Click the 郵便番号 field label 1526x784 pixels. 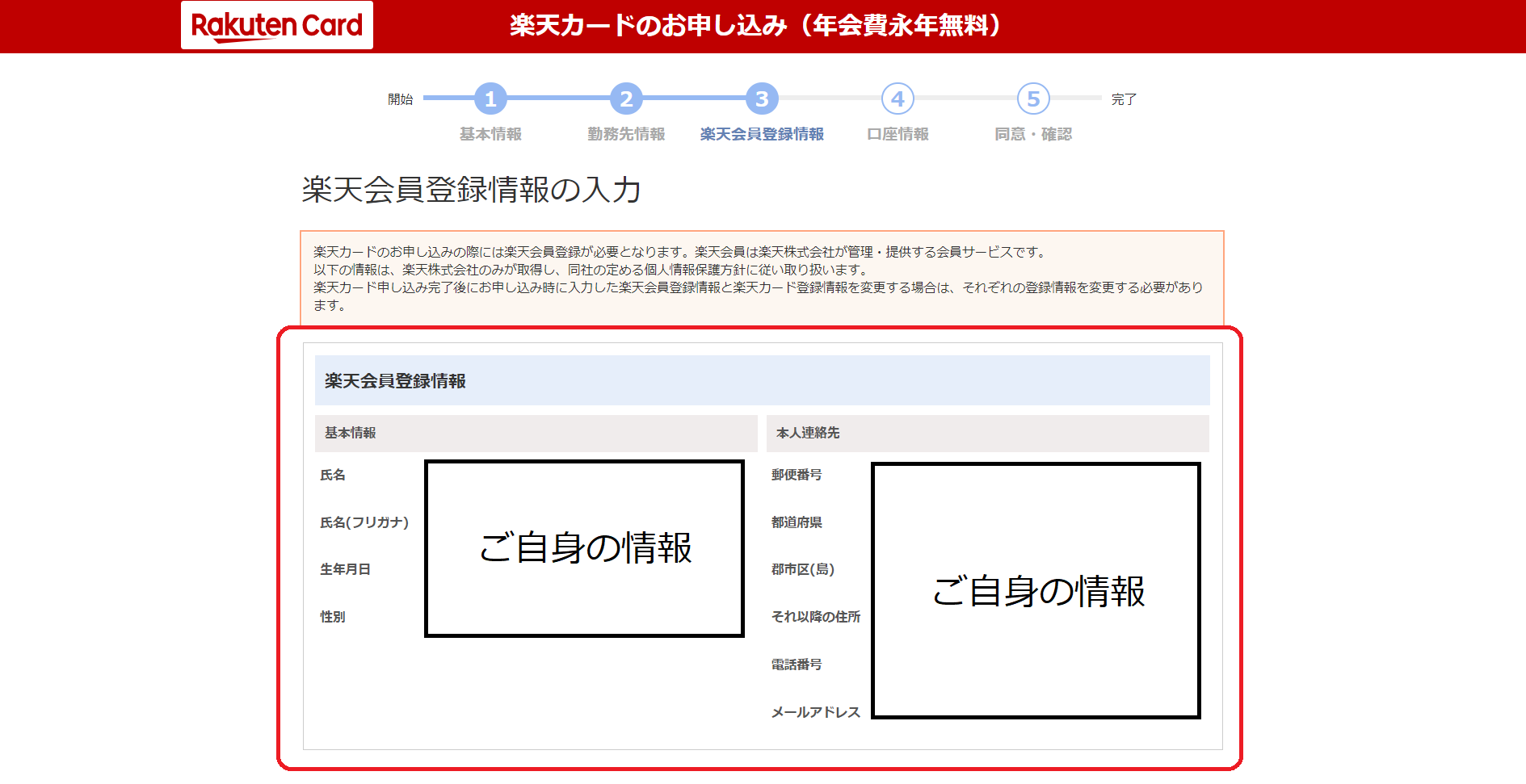tap(797, 475)
